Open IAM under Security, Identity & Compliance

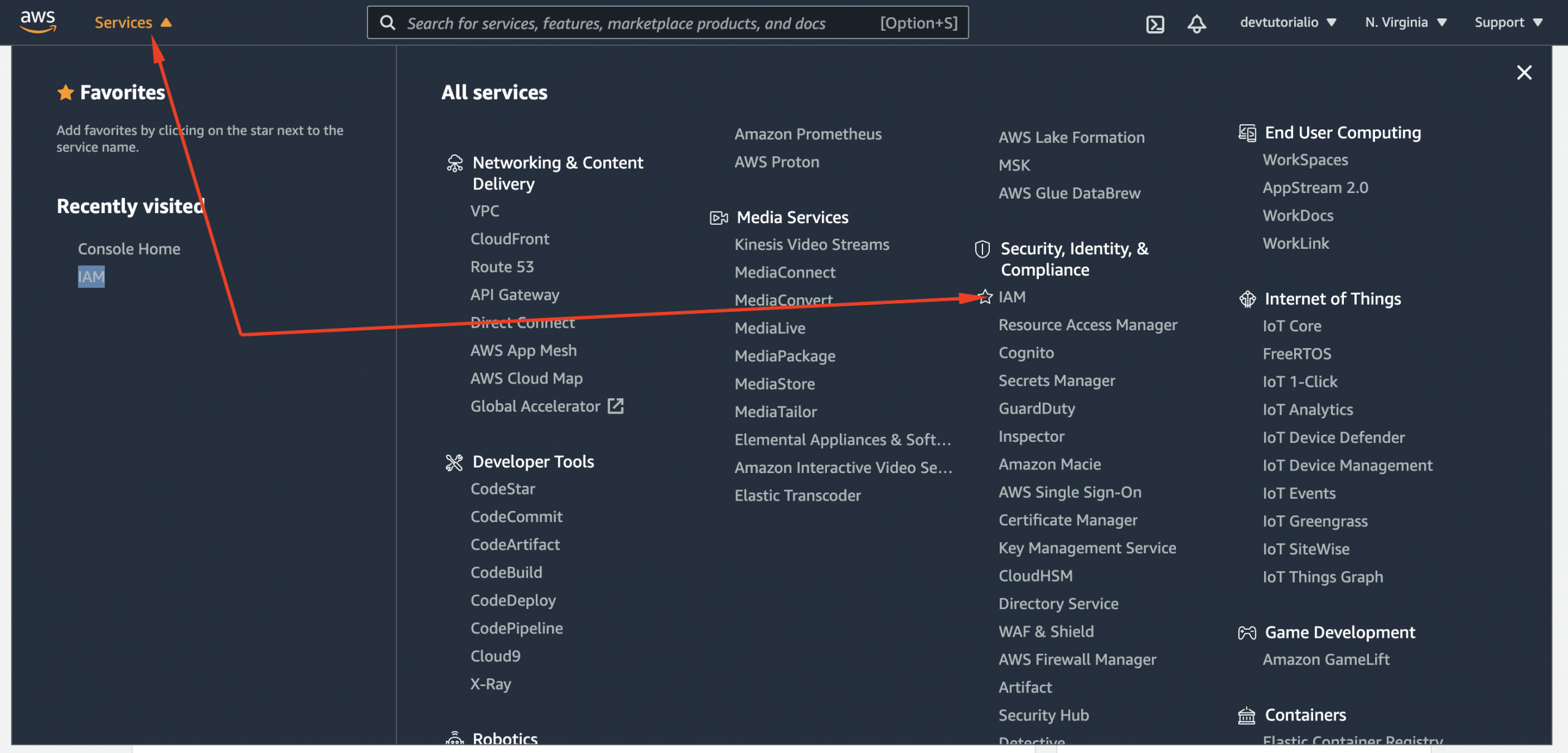(x=1012, y=297)
